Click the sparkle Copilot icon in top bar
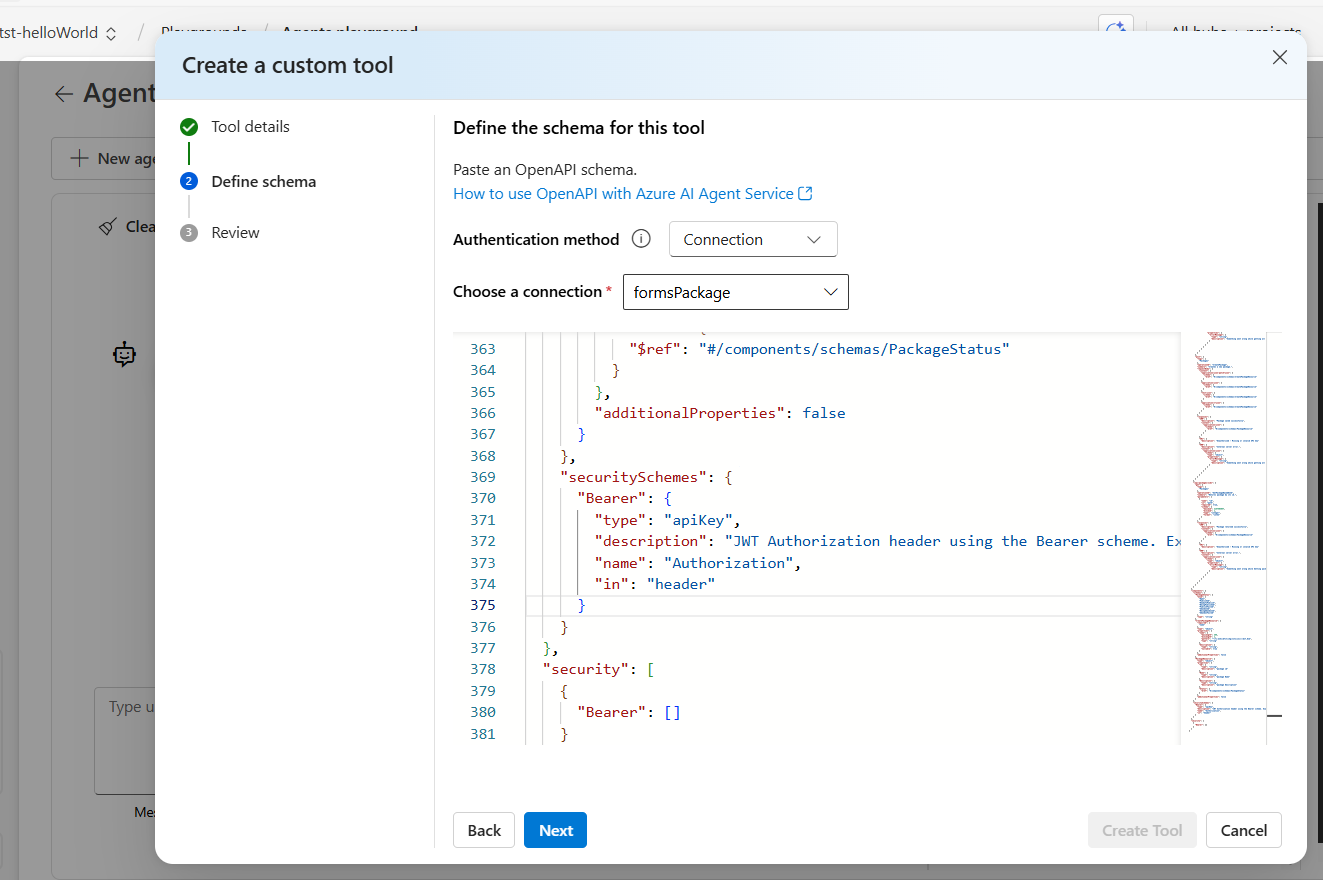 click(x=1115, y=28)
